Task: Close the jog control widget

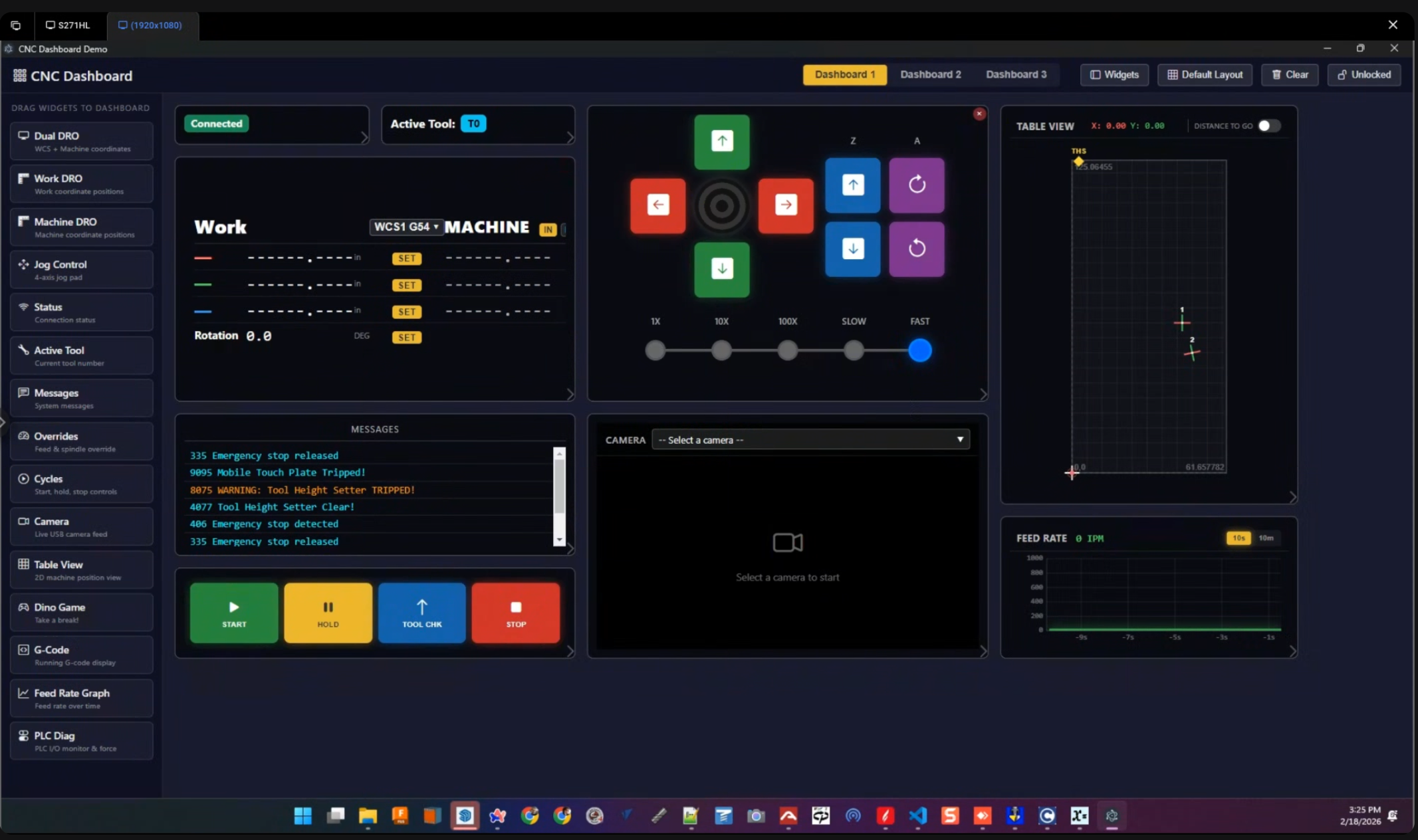Action: pos(979,114)
